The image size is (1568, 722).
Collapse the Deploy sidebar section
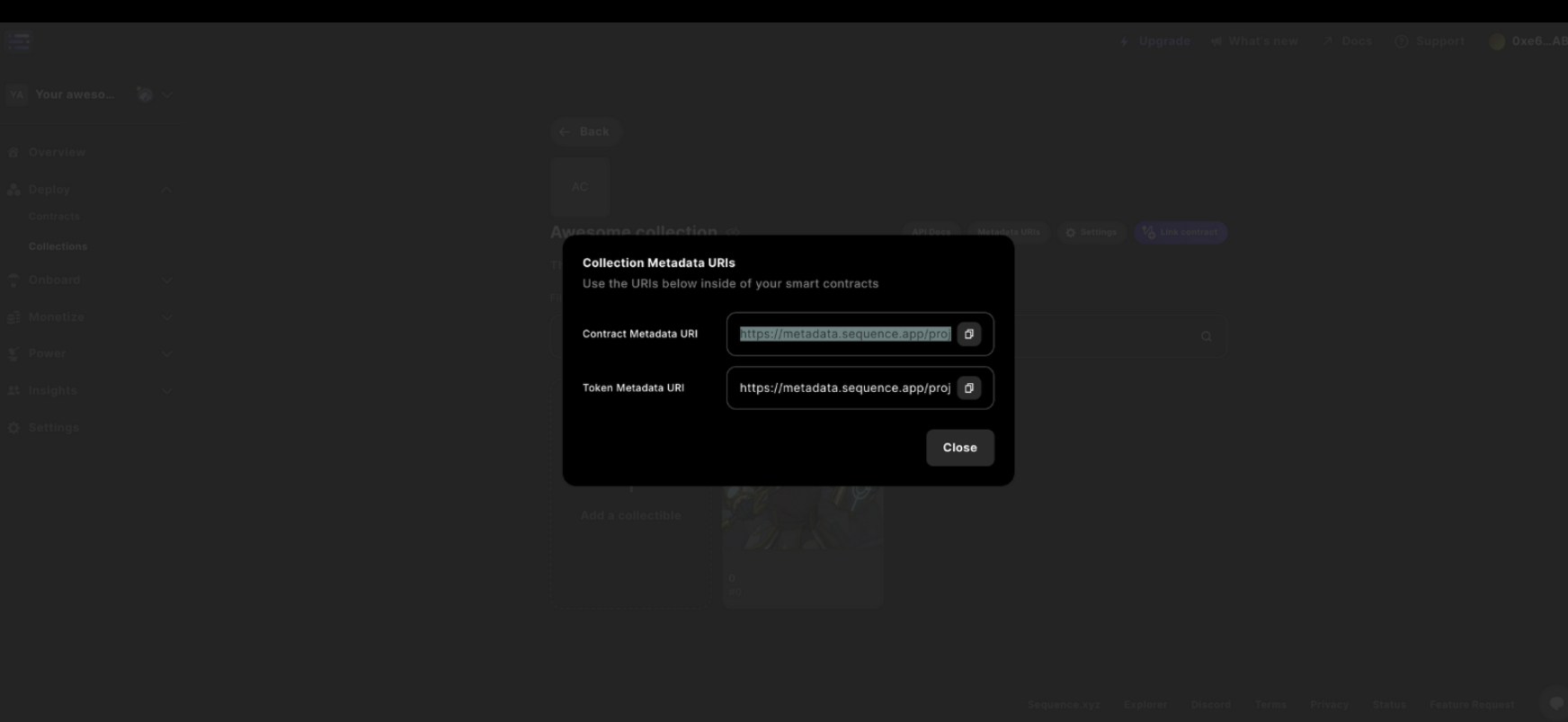[165, 190]
